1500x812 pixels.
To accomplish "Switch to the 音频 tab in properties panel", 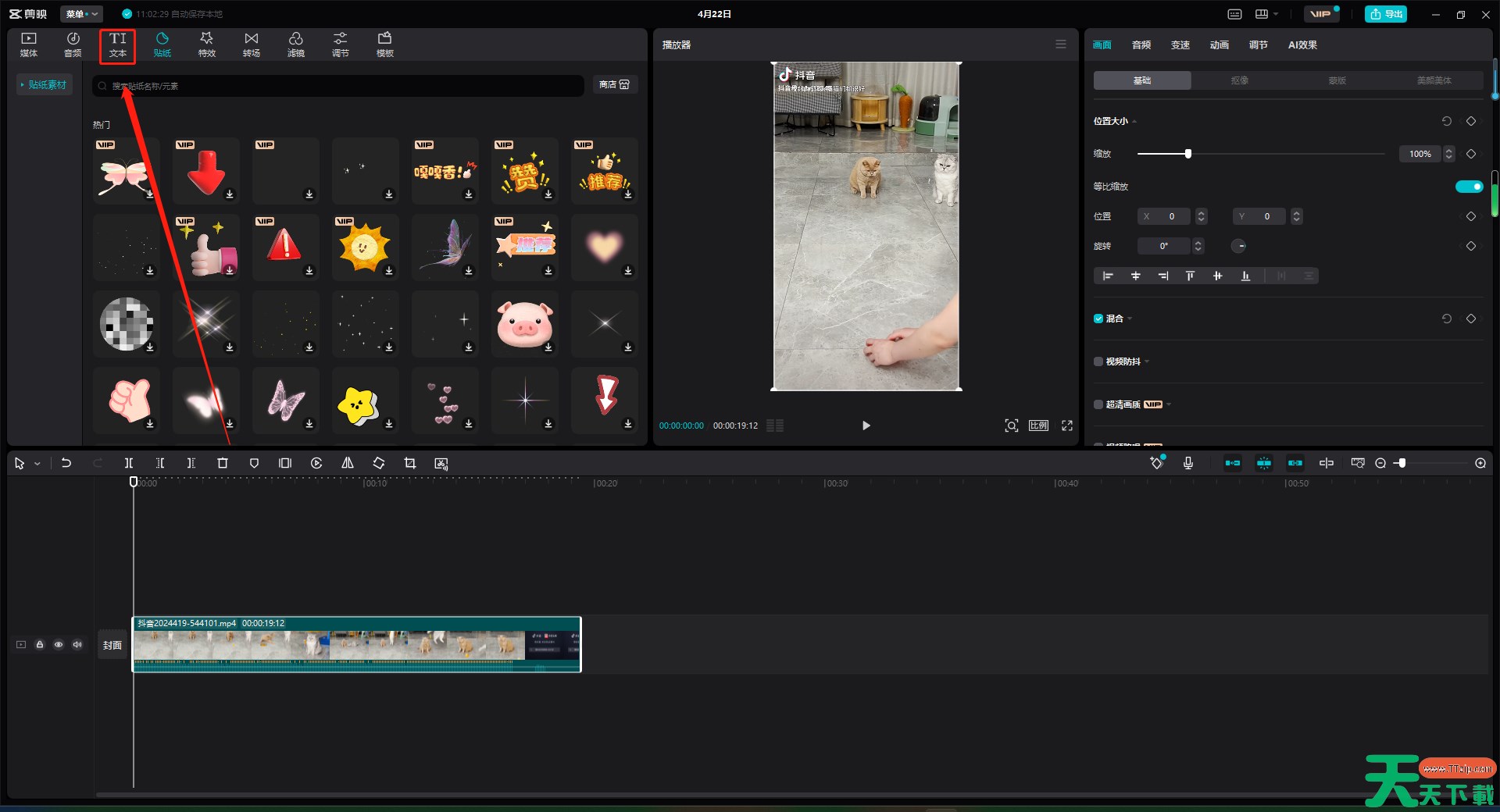I will tap(1141, 45).
